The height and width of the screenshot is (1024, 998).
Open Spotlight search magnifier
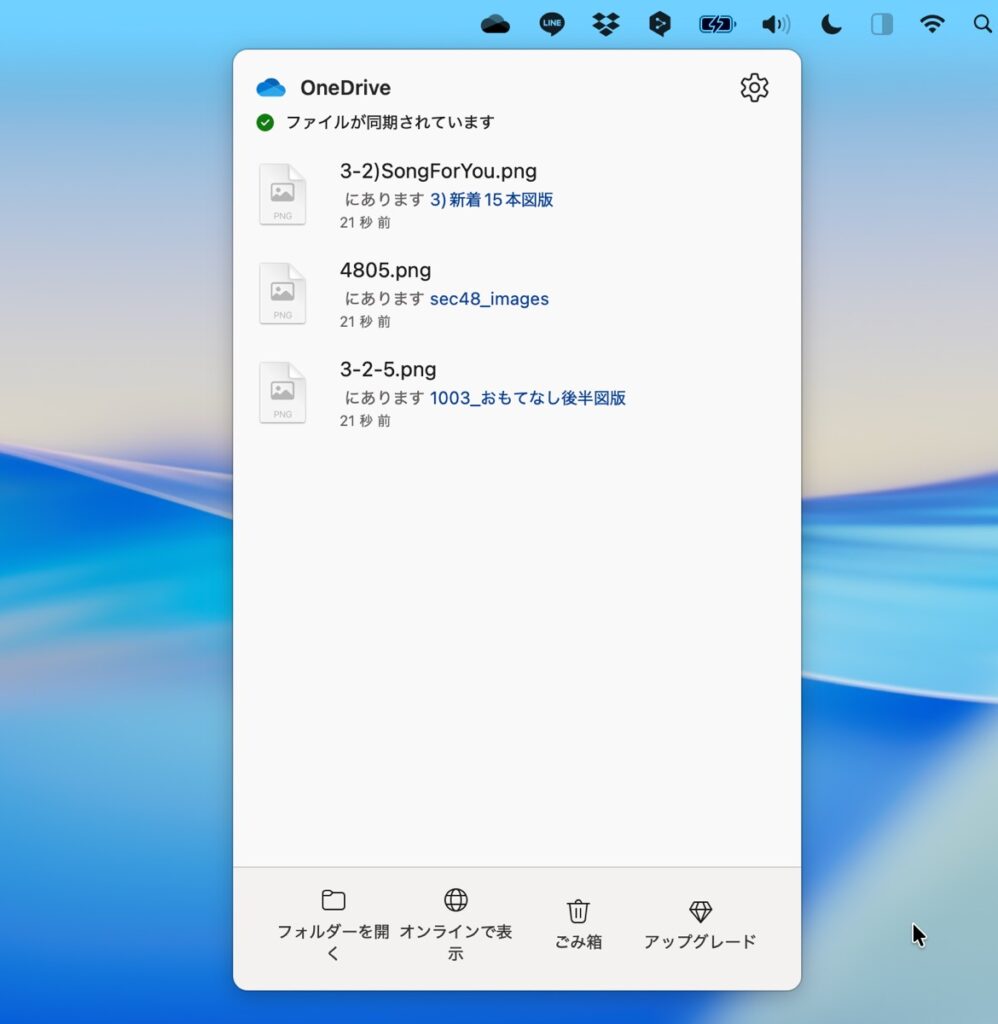point(982,24)
